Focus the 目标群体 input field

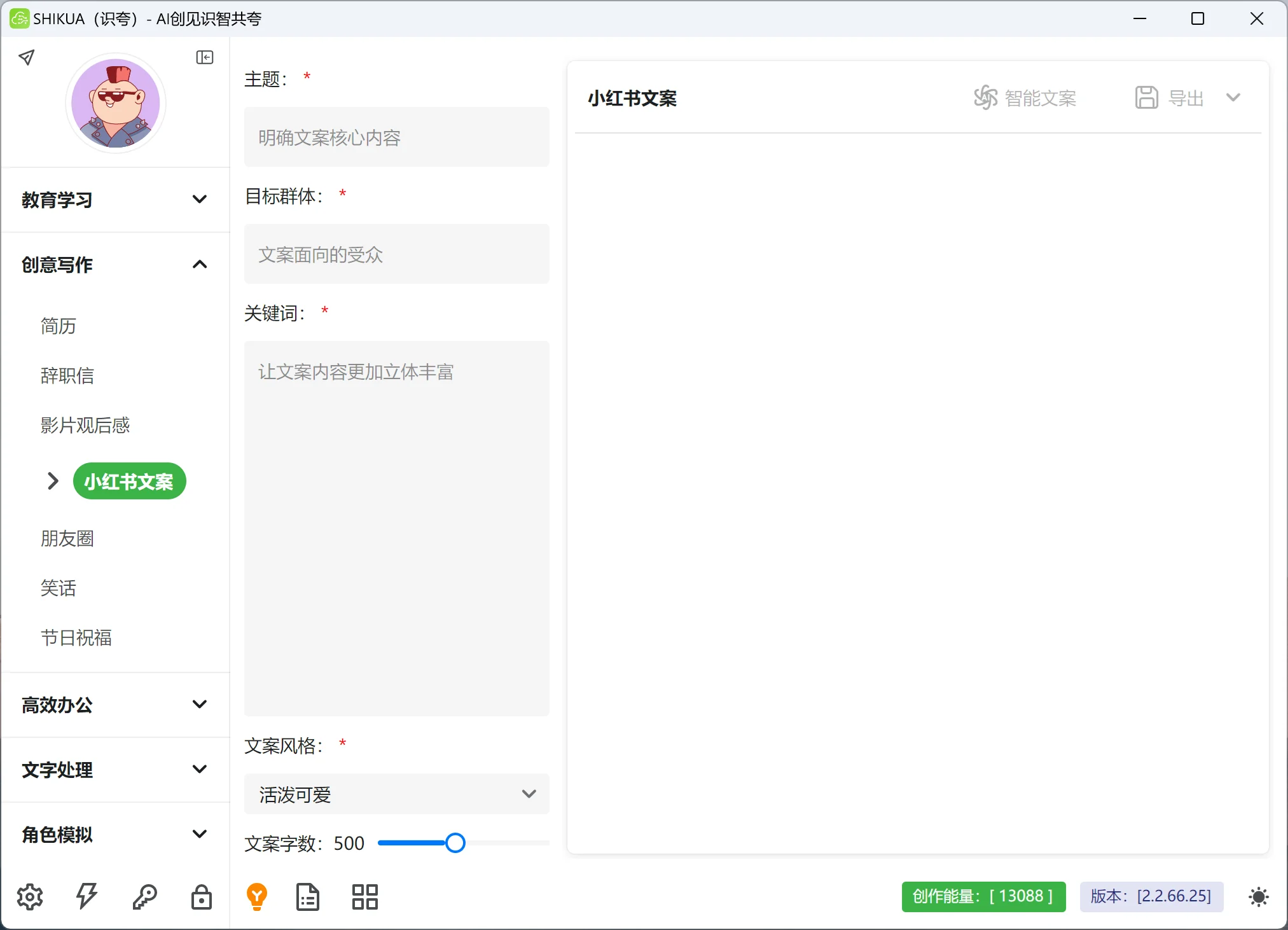pyautogui.click(x=397, y=254)
